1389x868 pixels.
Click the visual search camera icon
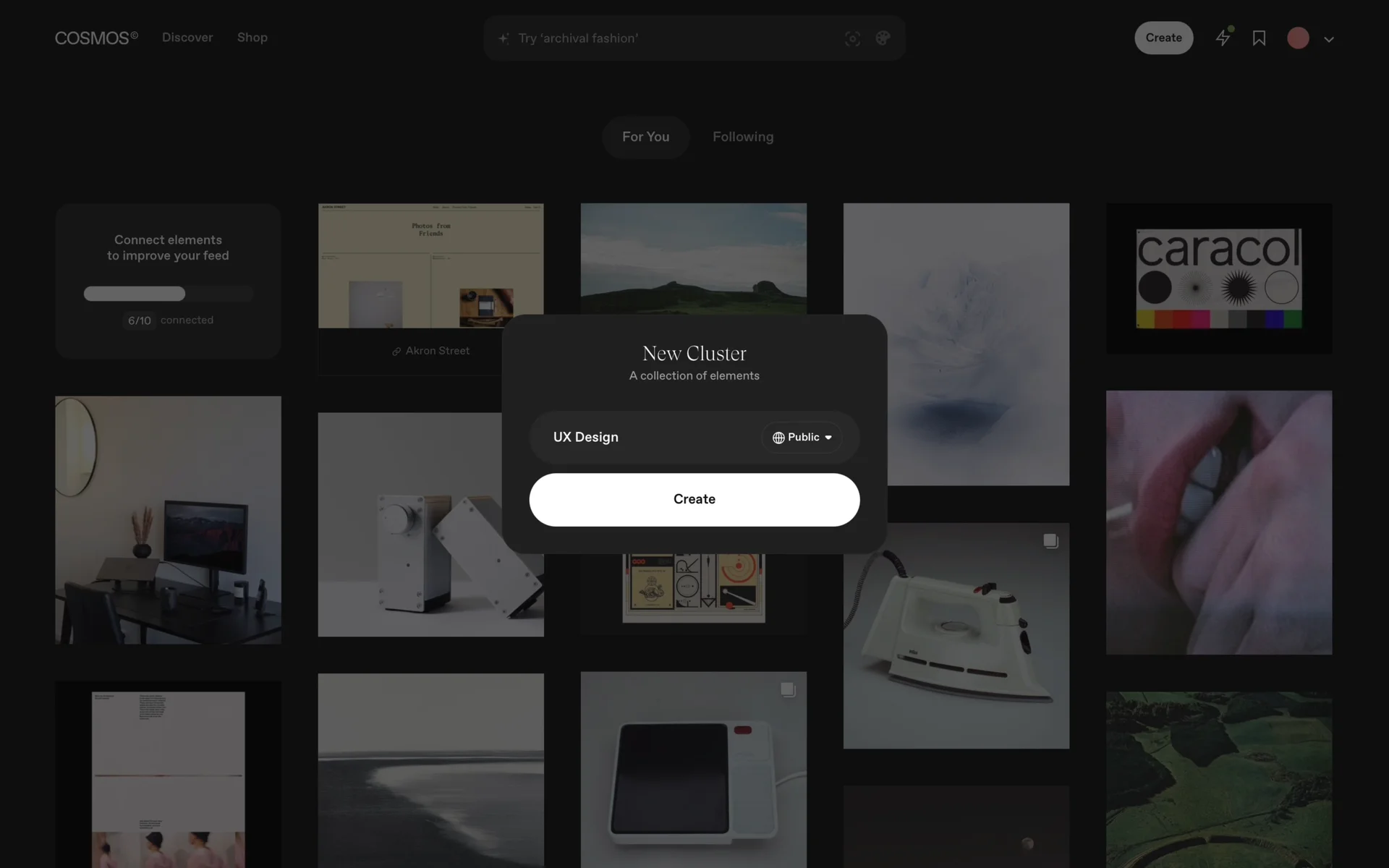[x=852, y=38]
